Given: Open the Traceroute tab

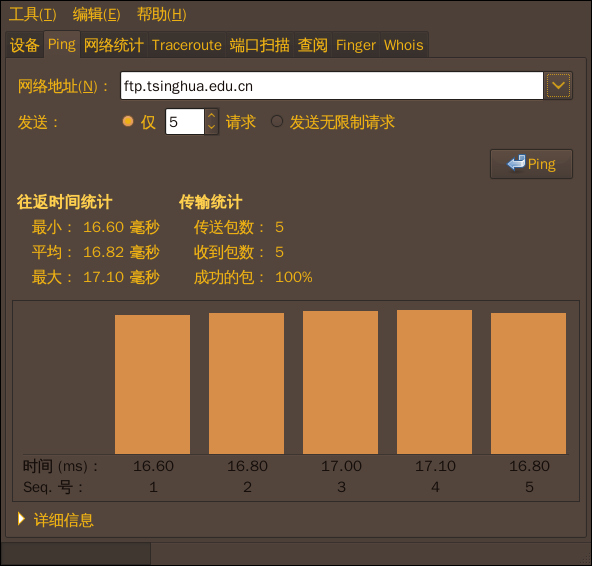Looking at the screenshot, I should 187,45.
